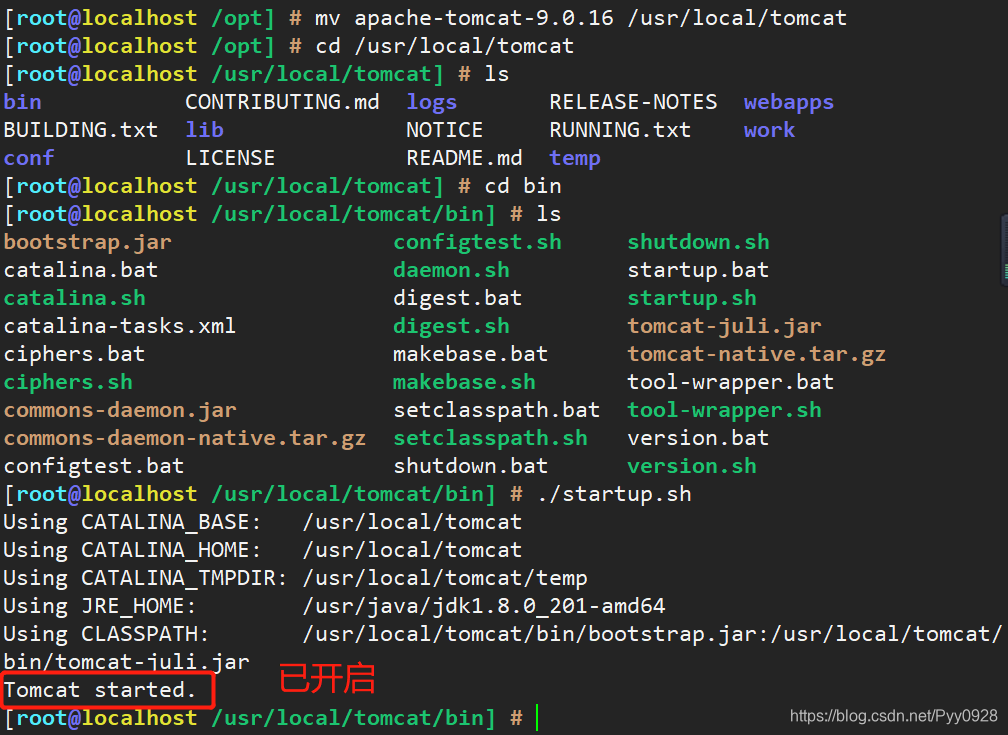The height and width of the screenshot is (735, 1008).
Task: Click the configtest.bat file name
Action: (94, 467)
